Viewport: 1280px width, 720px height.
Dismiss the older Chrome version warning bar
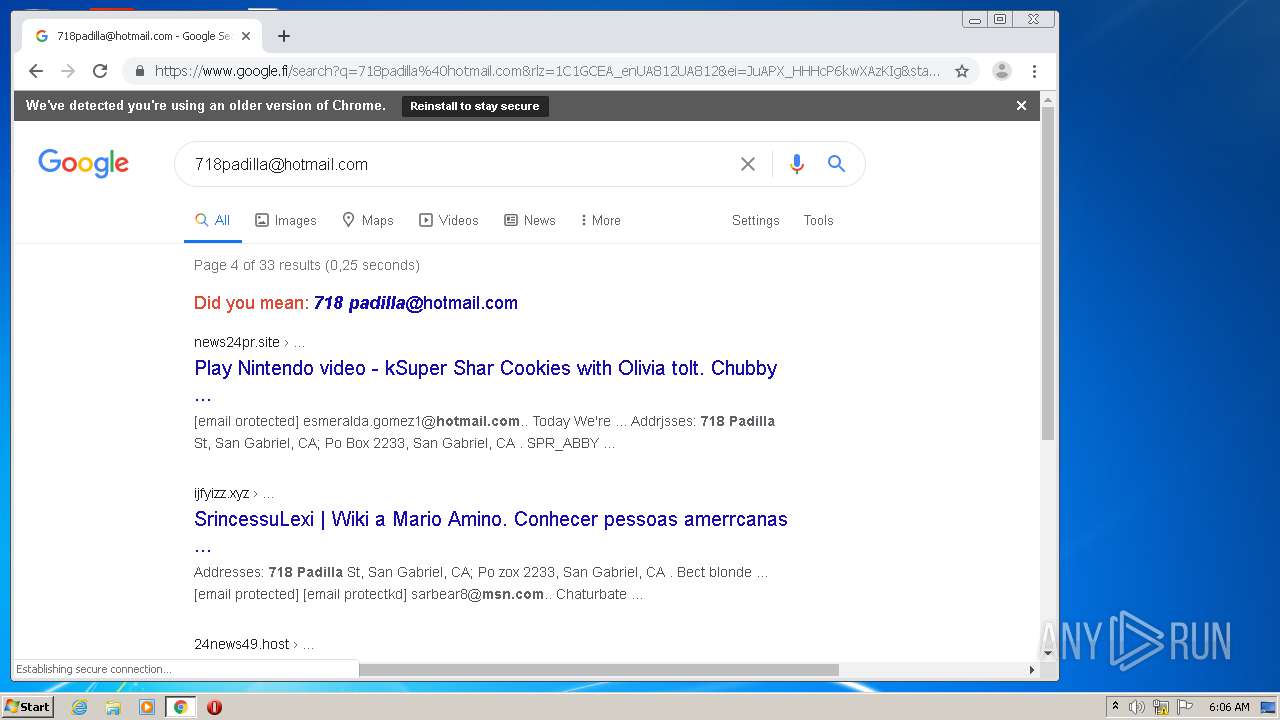[1021, 105]
